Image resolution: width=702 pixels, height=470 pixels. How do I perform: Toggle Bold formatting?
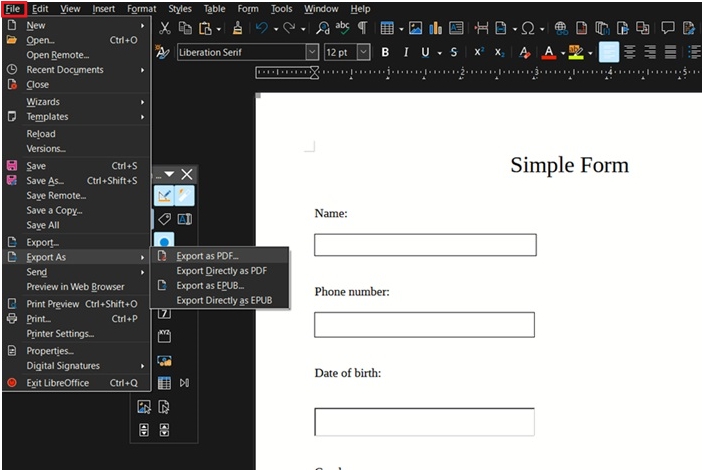385,52
